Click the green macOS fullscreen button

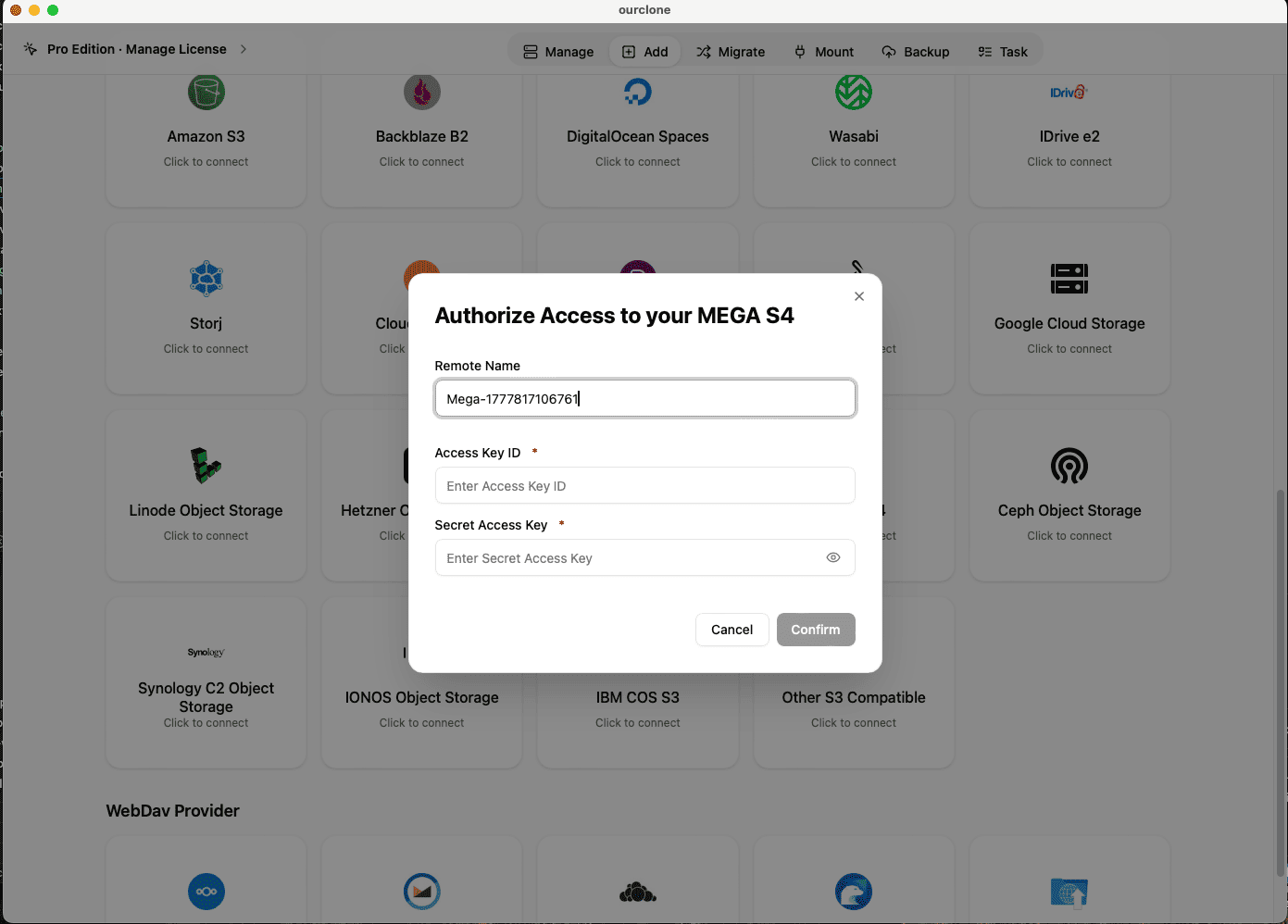coord(53,10)
